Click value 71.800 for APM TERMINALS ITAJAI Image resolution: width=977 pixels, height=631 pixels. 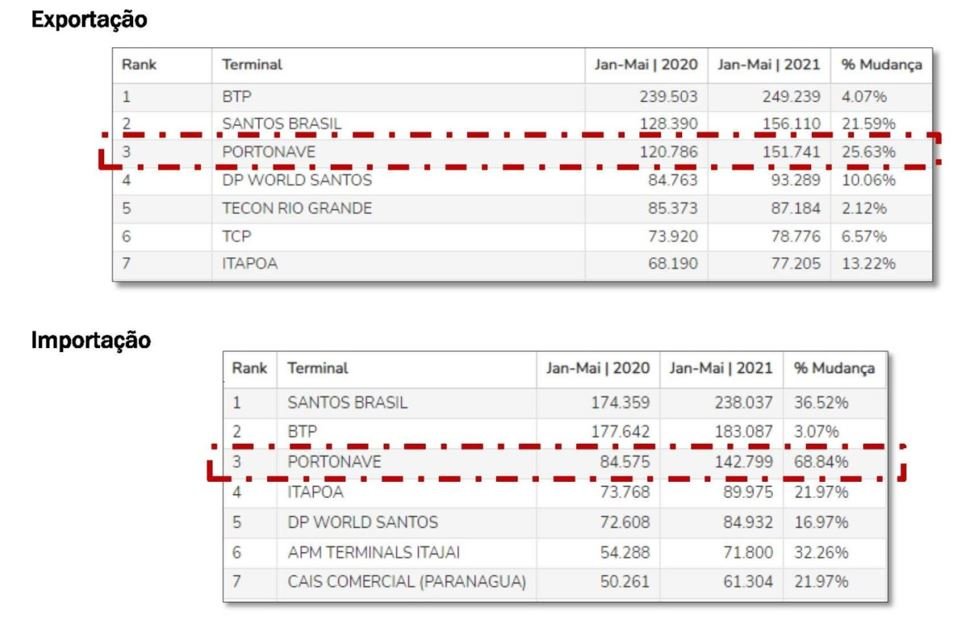click(748, 553)
